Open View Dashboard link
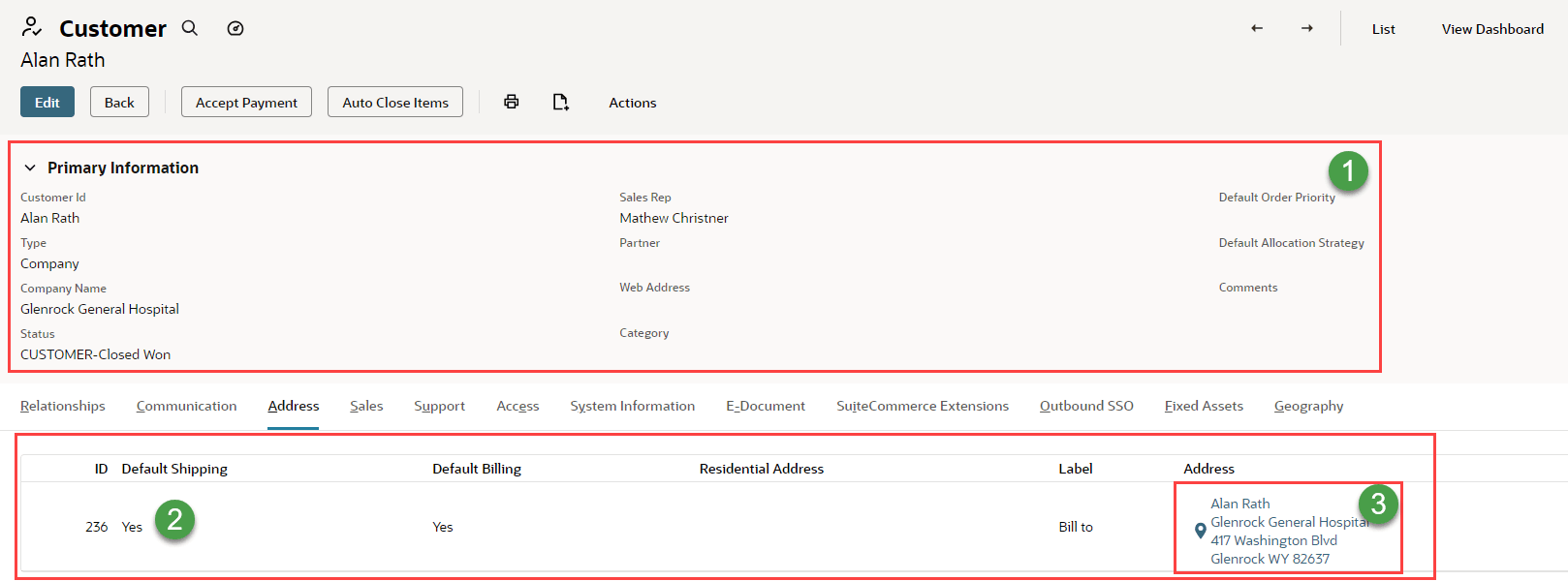Image resolution: width=1568 pixels, height=581 pixels. pos(1492,29)
